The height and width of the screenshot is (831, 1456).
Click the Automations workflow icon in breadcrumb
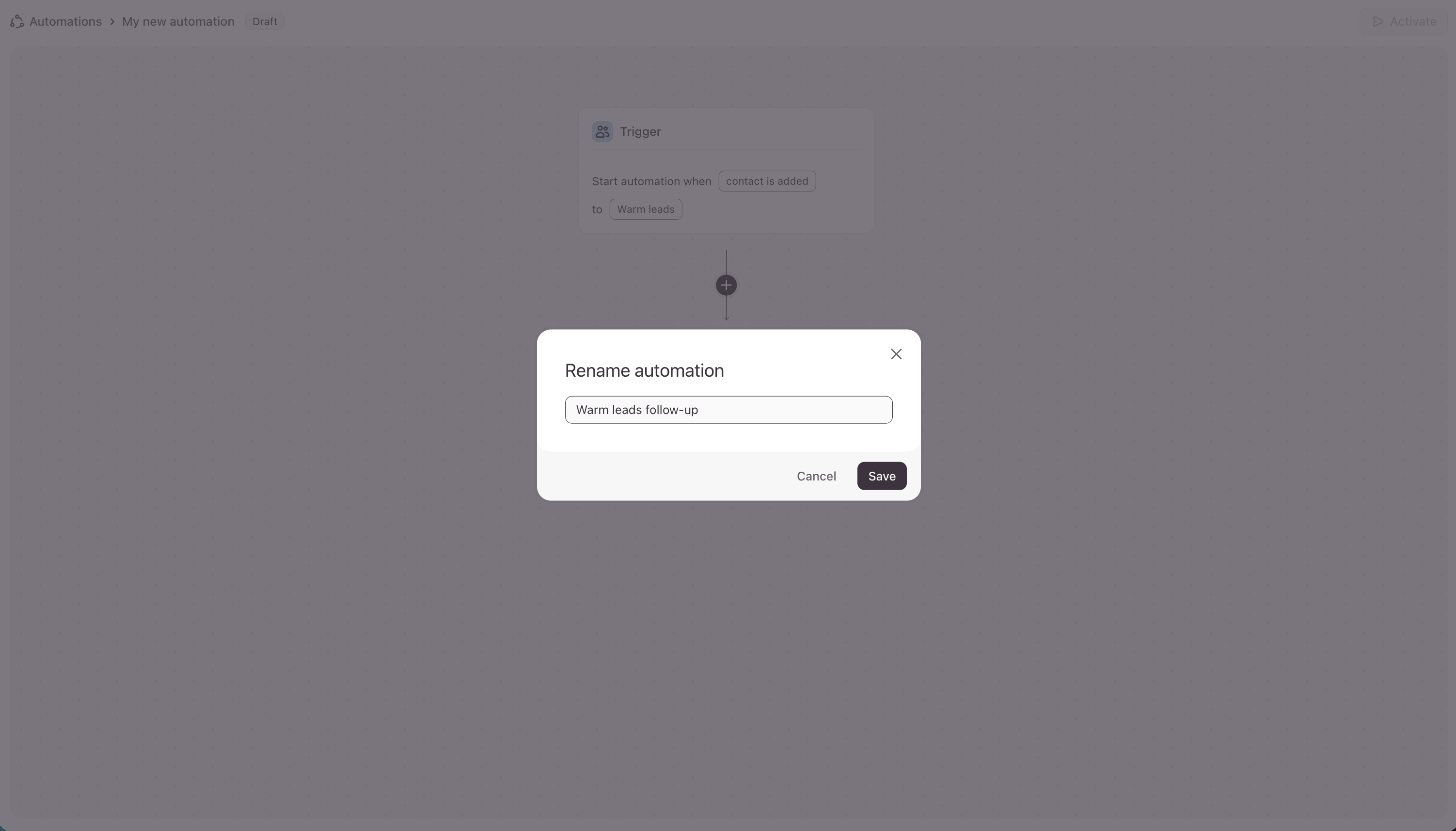pyautogui.click(x=17, y=22)
